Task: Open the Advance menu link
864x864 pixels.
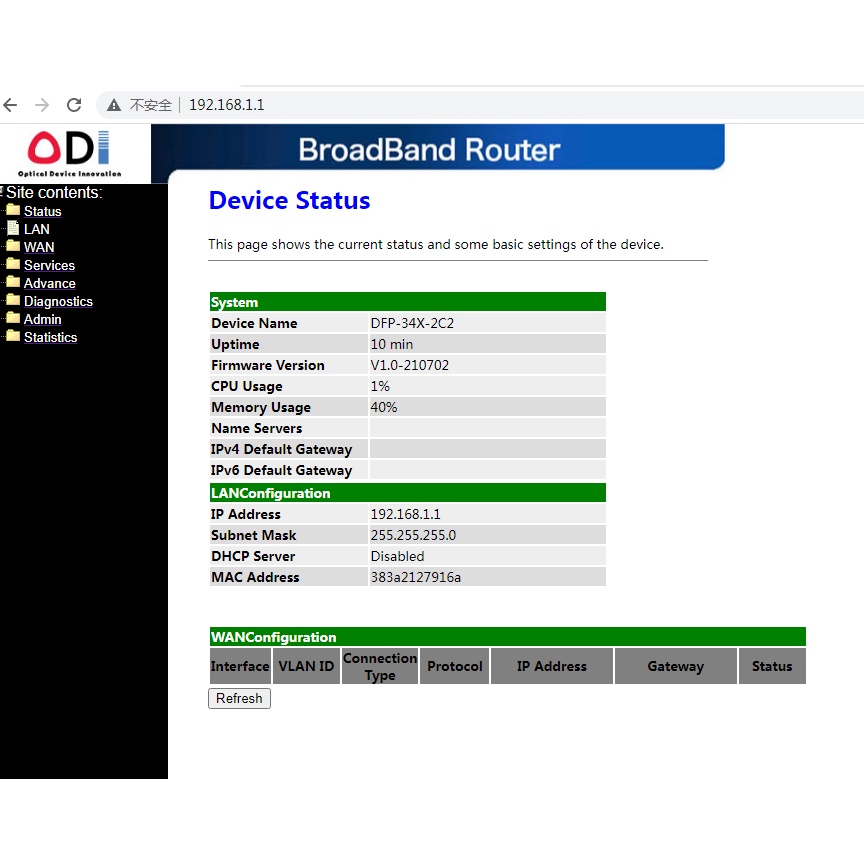Action: (x=50, y=283)
